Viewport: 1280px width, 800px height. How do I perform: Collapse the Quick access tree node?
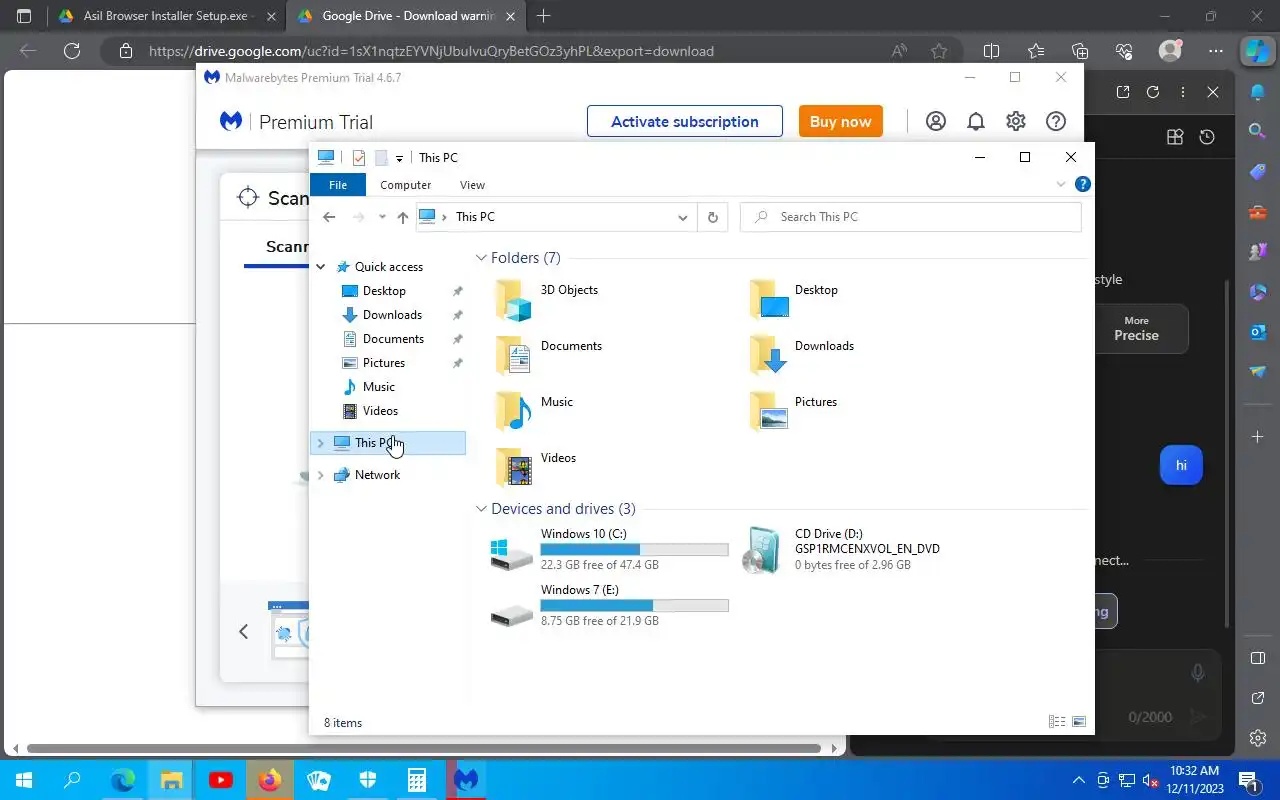click(x=321, y=267)
